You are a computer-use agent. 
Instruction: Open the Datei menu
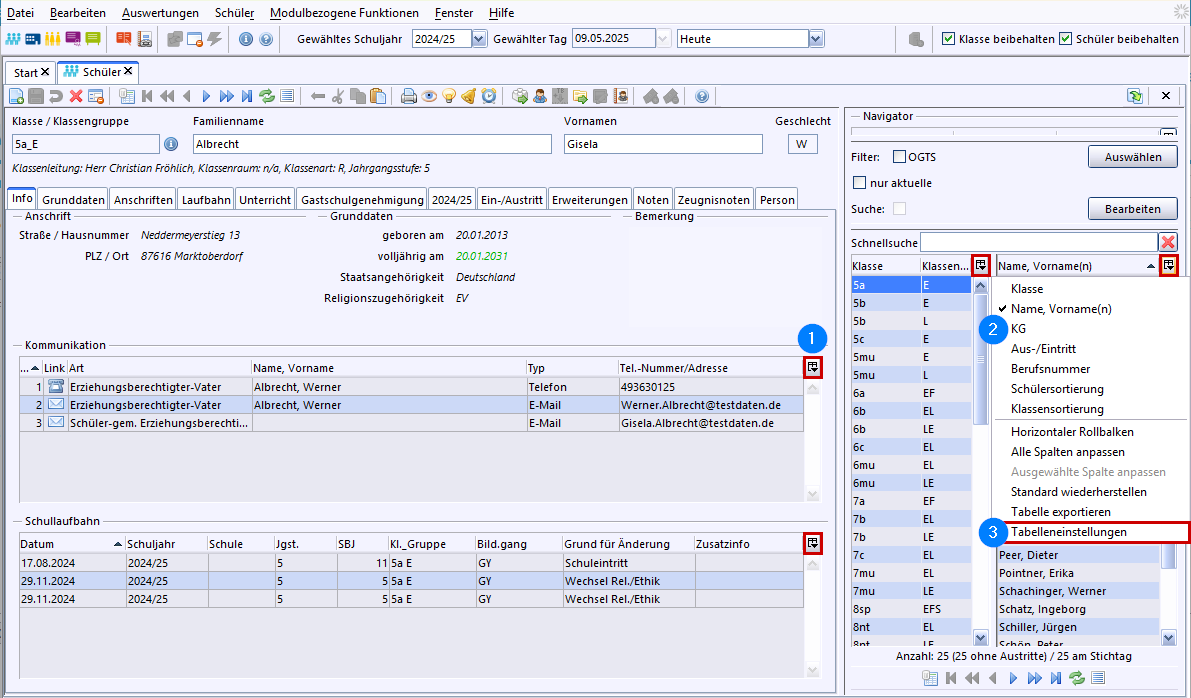pos(21,13)
